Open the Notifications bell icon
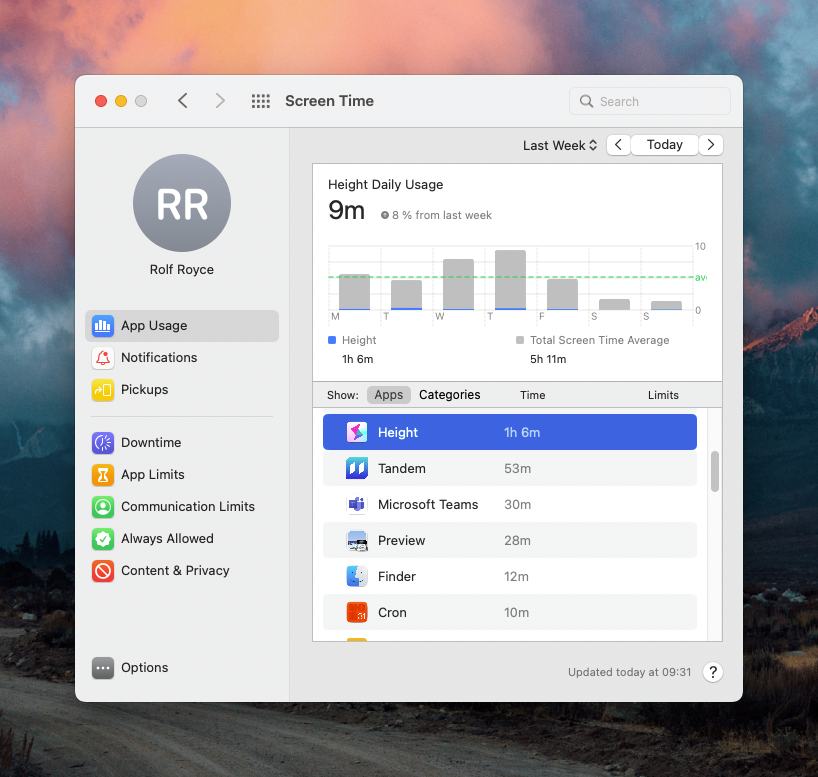 (103, 357)
